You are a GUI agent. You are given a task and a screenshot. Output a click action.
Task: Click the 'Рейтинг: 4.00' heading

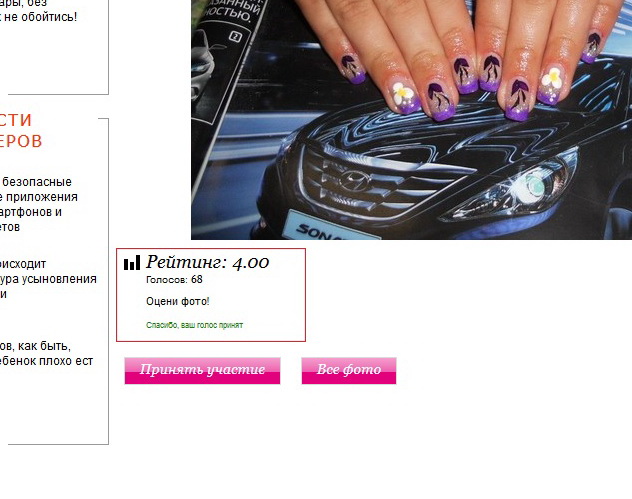click(208, 262)
